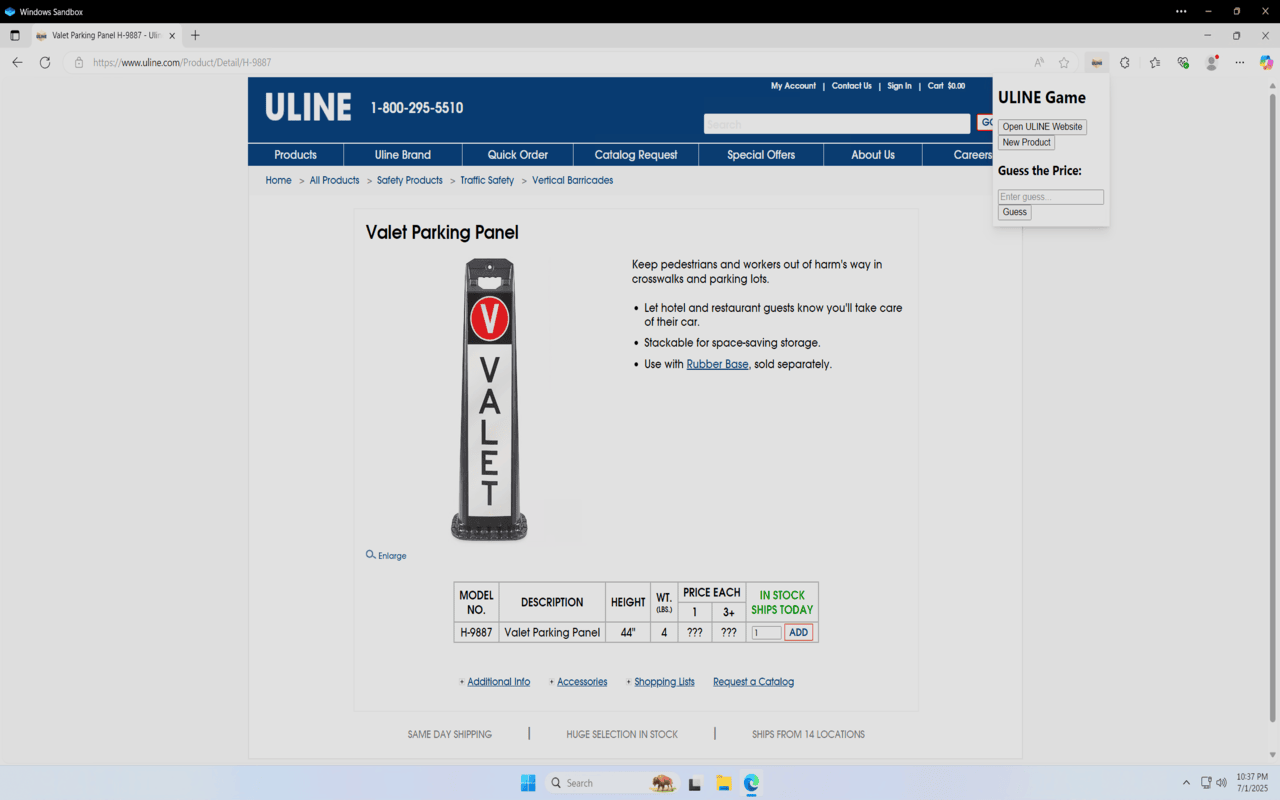The height and width of the screenshot is (800, 1280).
Task: Open the Catalog Request menu
Action: coord(636,155)
